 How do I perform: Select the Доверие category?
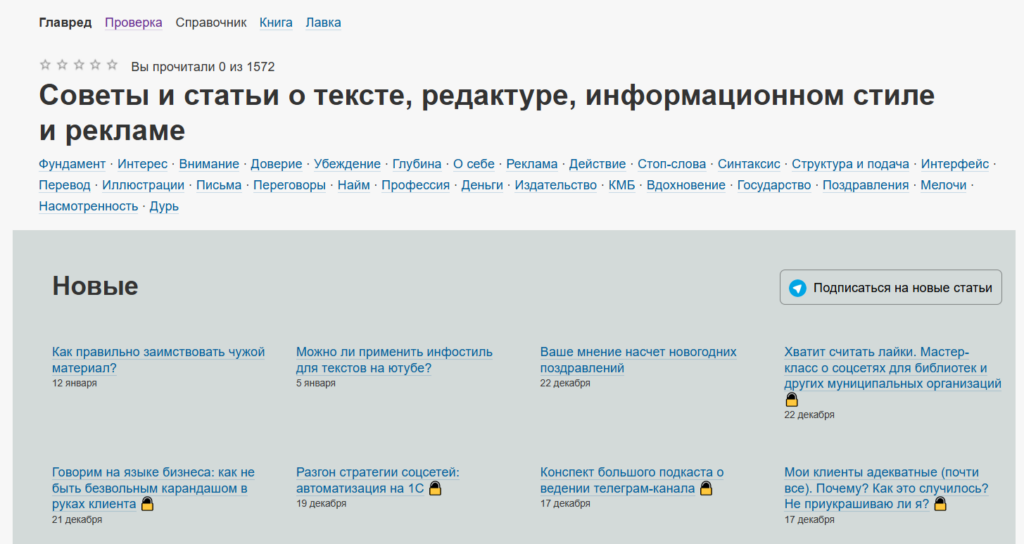point(276,164)
